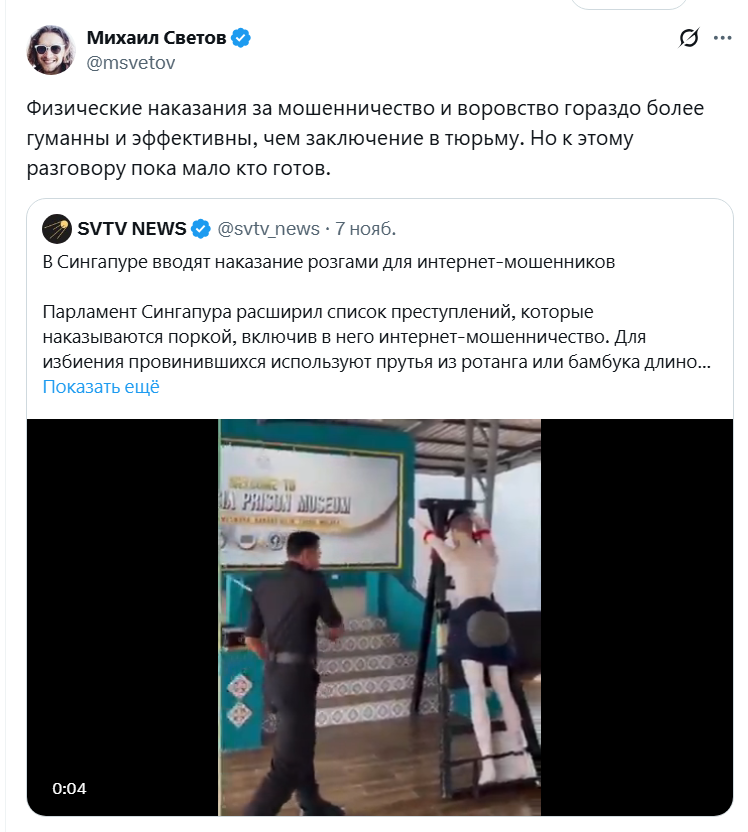Open the quoted tweet date 7 нояб.
Screen dimensions: 748x832
366,229
